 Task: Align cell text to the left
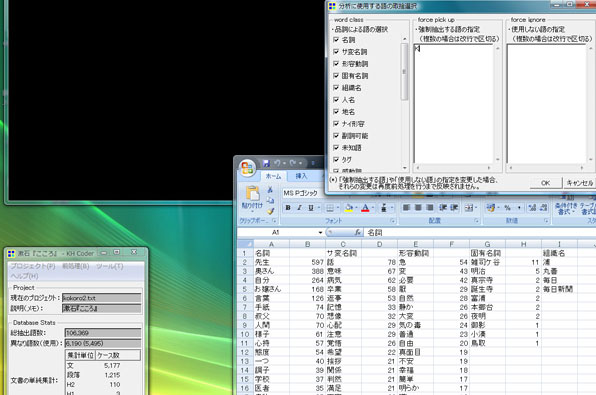(x=406, y=208)
